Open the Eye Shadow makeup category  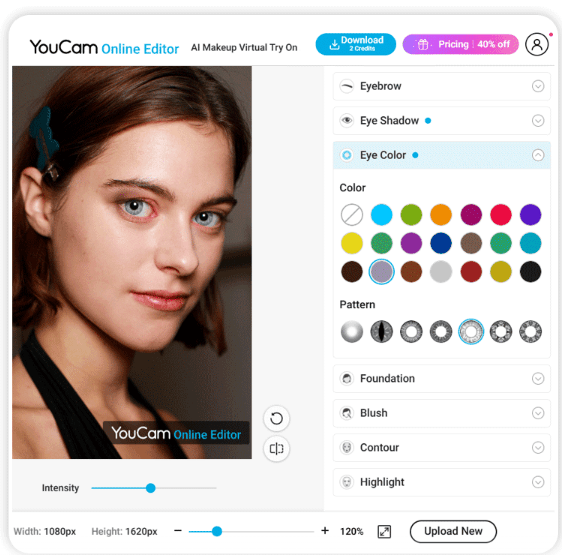[x=442, y=120]
